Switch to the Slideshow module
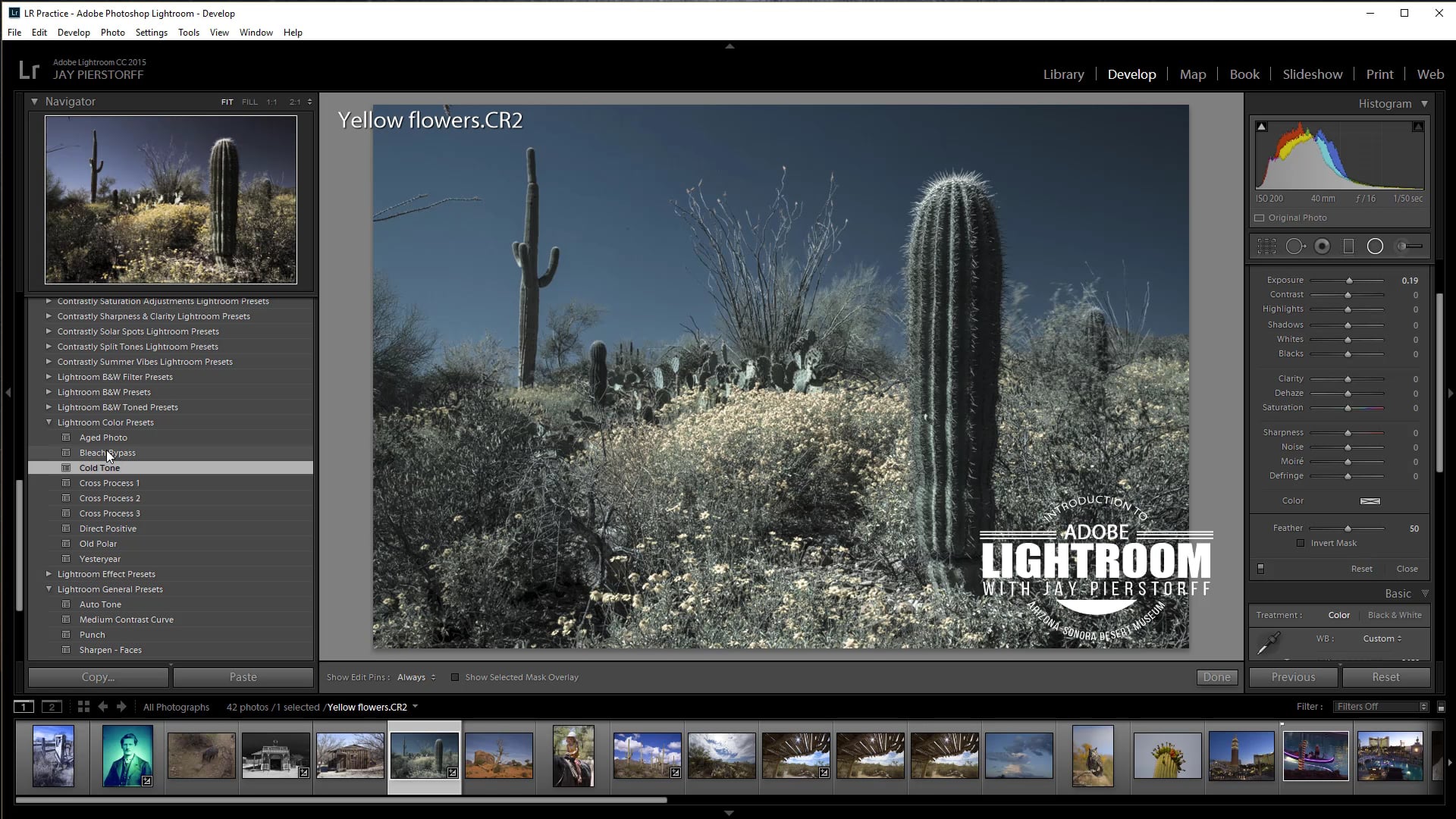 (1313, 74)
